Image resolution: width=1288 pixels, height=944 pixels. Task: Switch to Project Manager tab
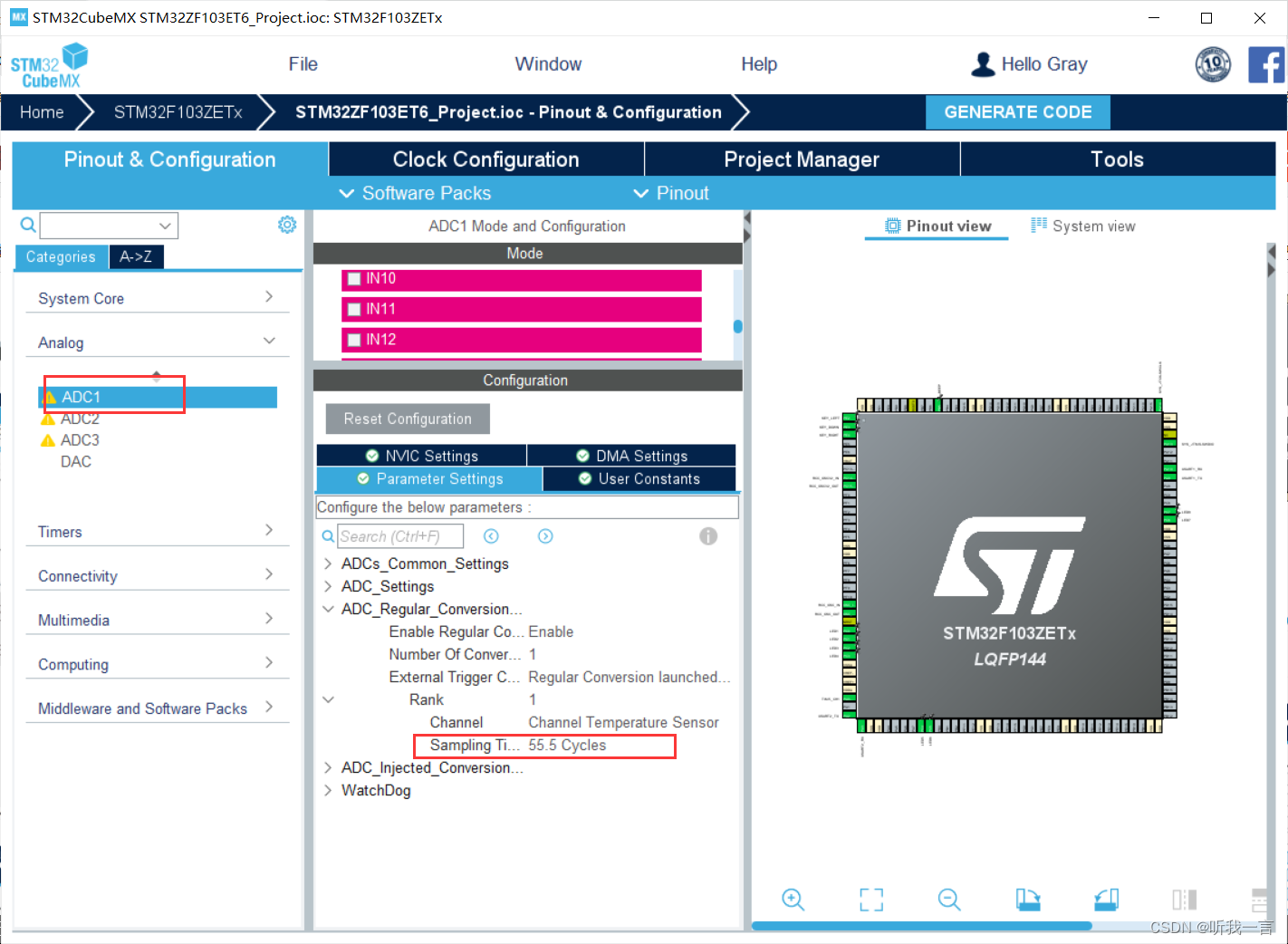click(x=802, y=159)
